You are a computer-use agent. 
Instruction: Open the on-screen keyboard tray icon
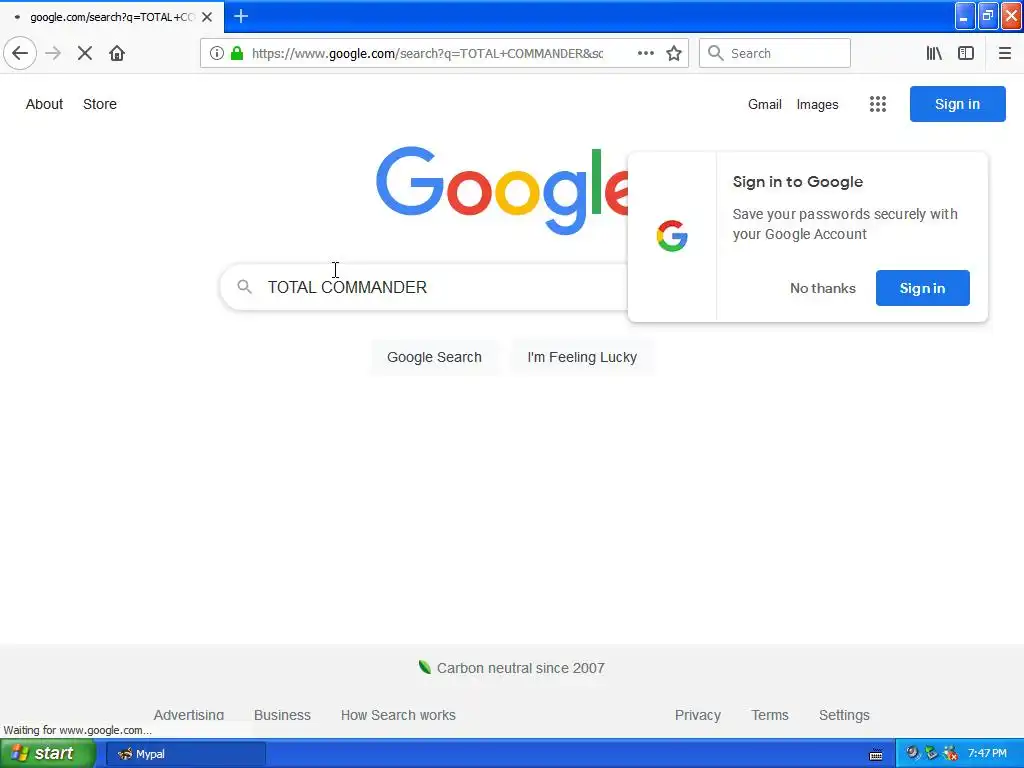click(876, 754)
